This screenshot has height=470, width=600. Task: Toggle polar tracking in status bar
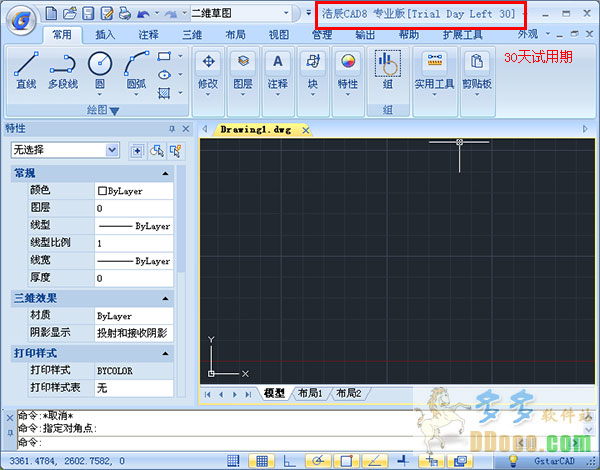[318, 461]
